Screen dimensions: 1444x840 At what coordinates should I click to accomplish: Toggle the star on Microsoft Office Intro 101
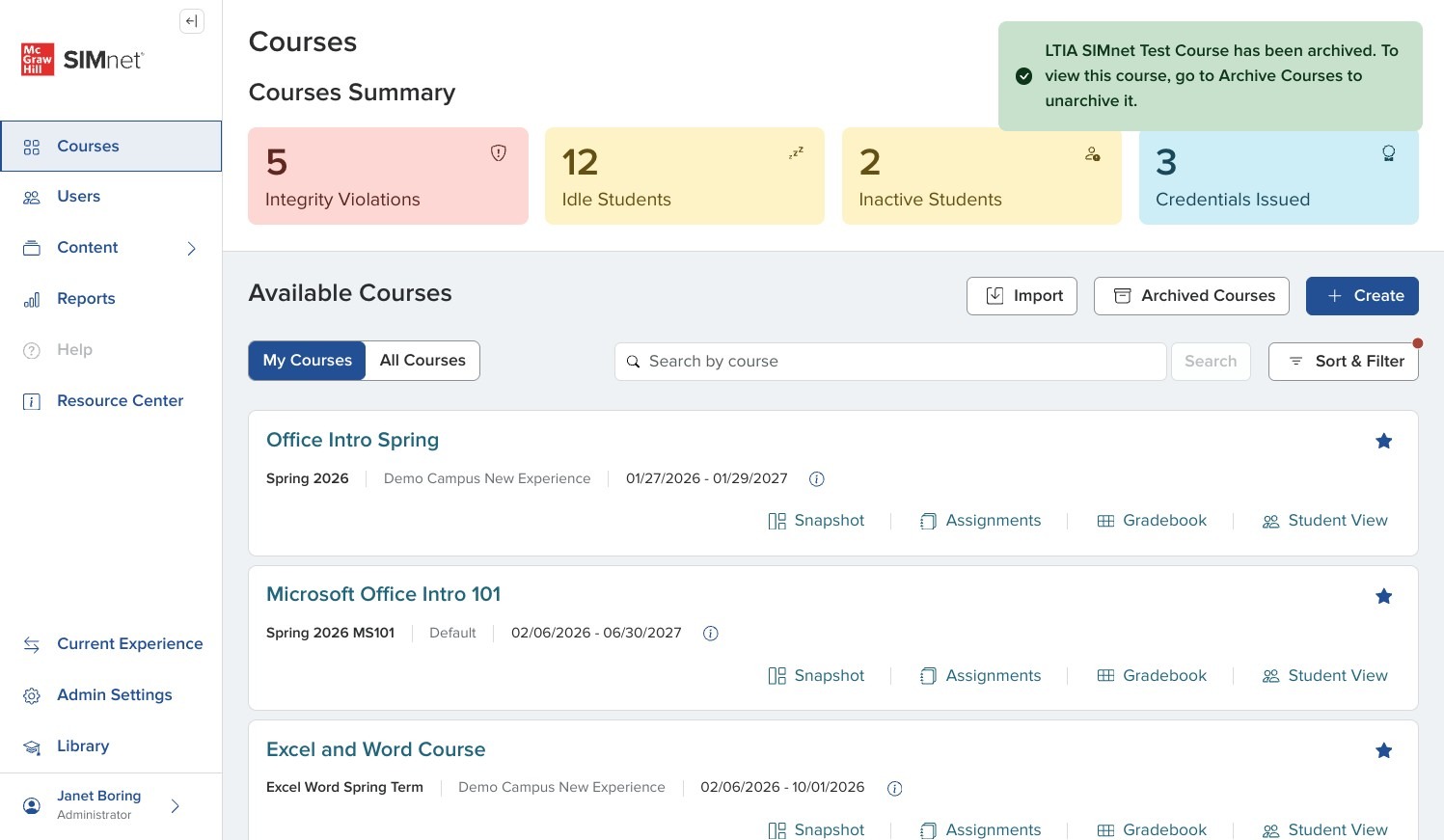[x=1384, y=597]
